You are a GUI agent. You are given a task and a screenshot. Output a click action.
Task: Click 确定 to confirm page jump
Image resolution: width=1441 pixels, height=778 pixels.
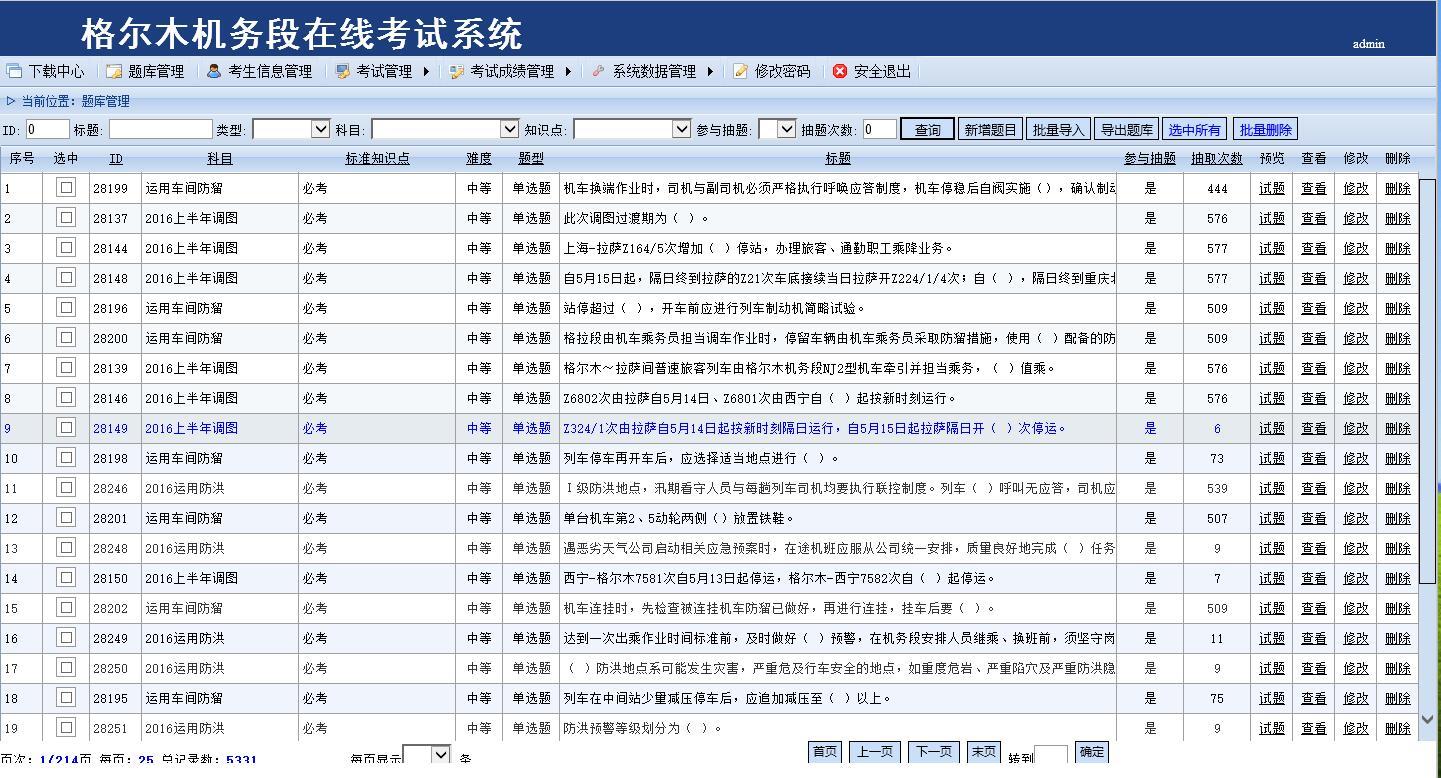1091,752
